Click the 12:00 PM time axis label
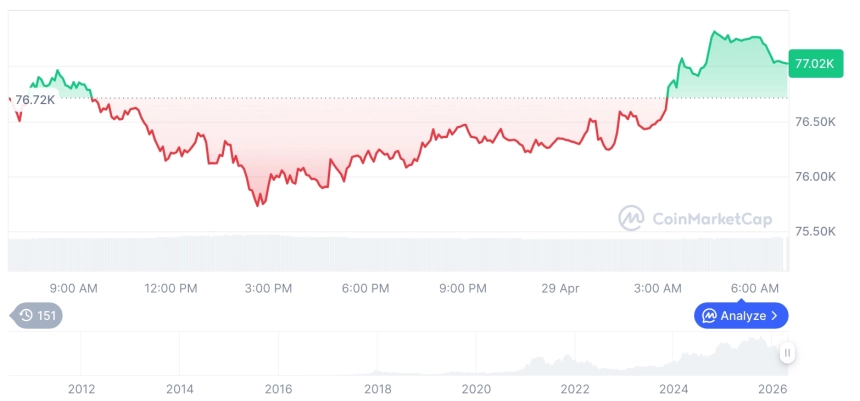Viewport: 860px width, 401px height. [171, 289]
